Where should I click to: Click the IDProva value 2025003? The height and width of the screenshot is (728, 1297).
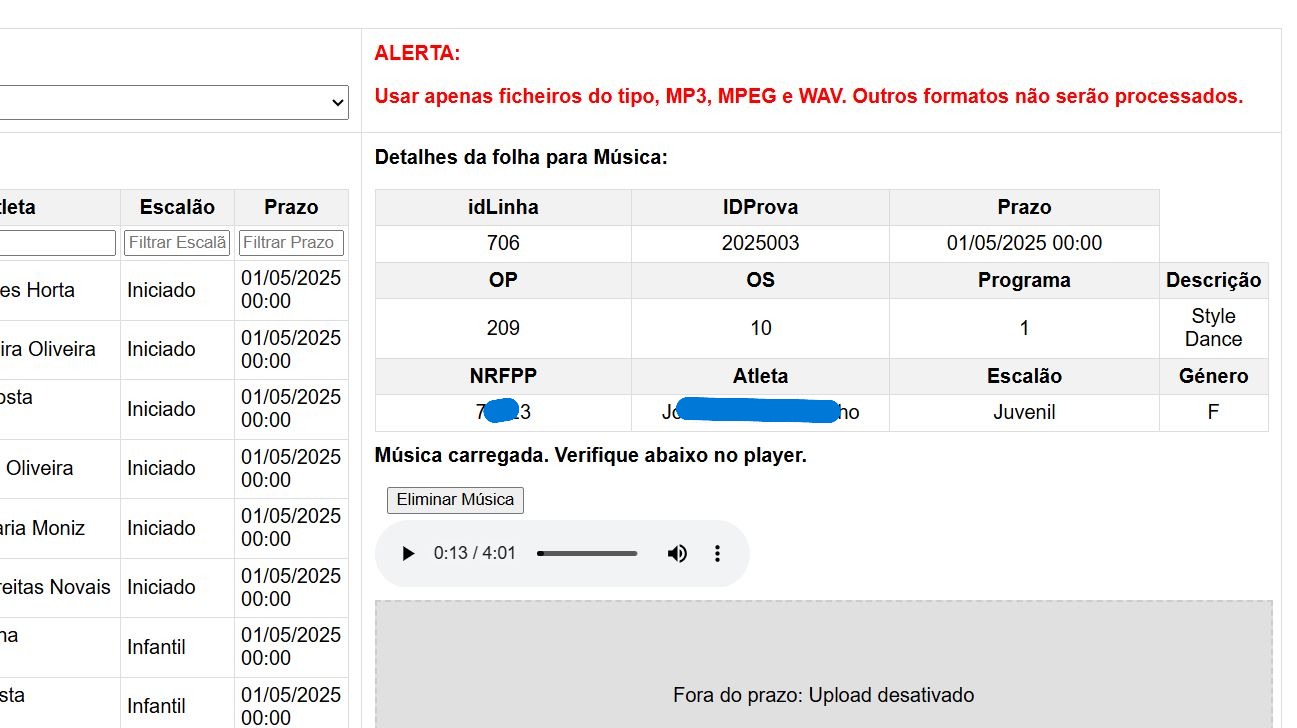pos(760,243)
